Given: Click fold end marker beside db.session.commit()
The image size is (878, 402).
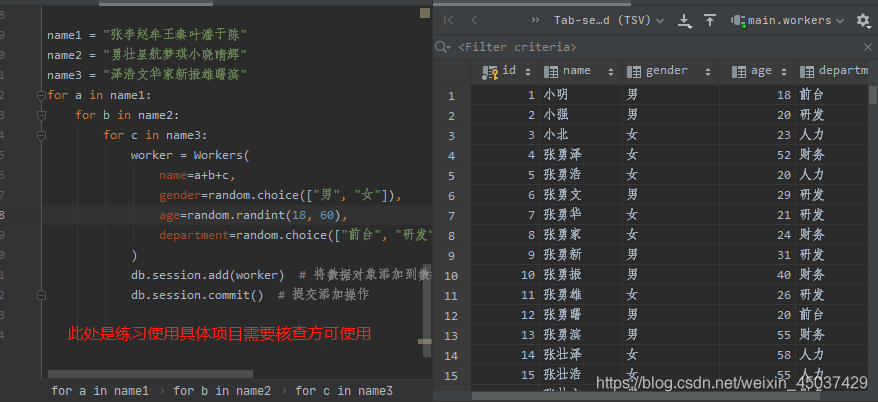Looking at the screenshot, I should click(41, 295).
